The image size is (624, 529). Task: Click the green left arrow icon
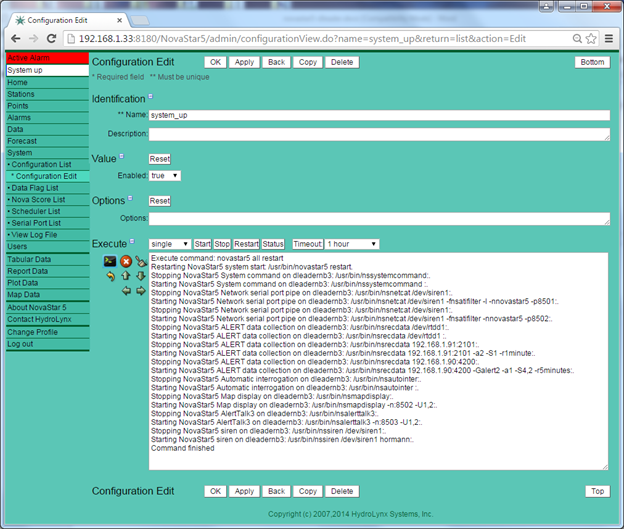126,291
